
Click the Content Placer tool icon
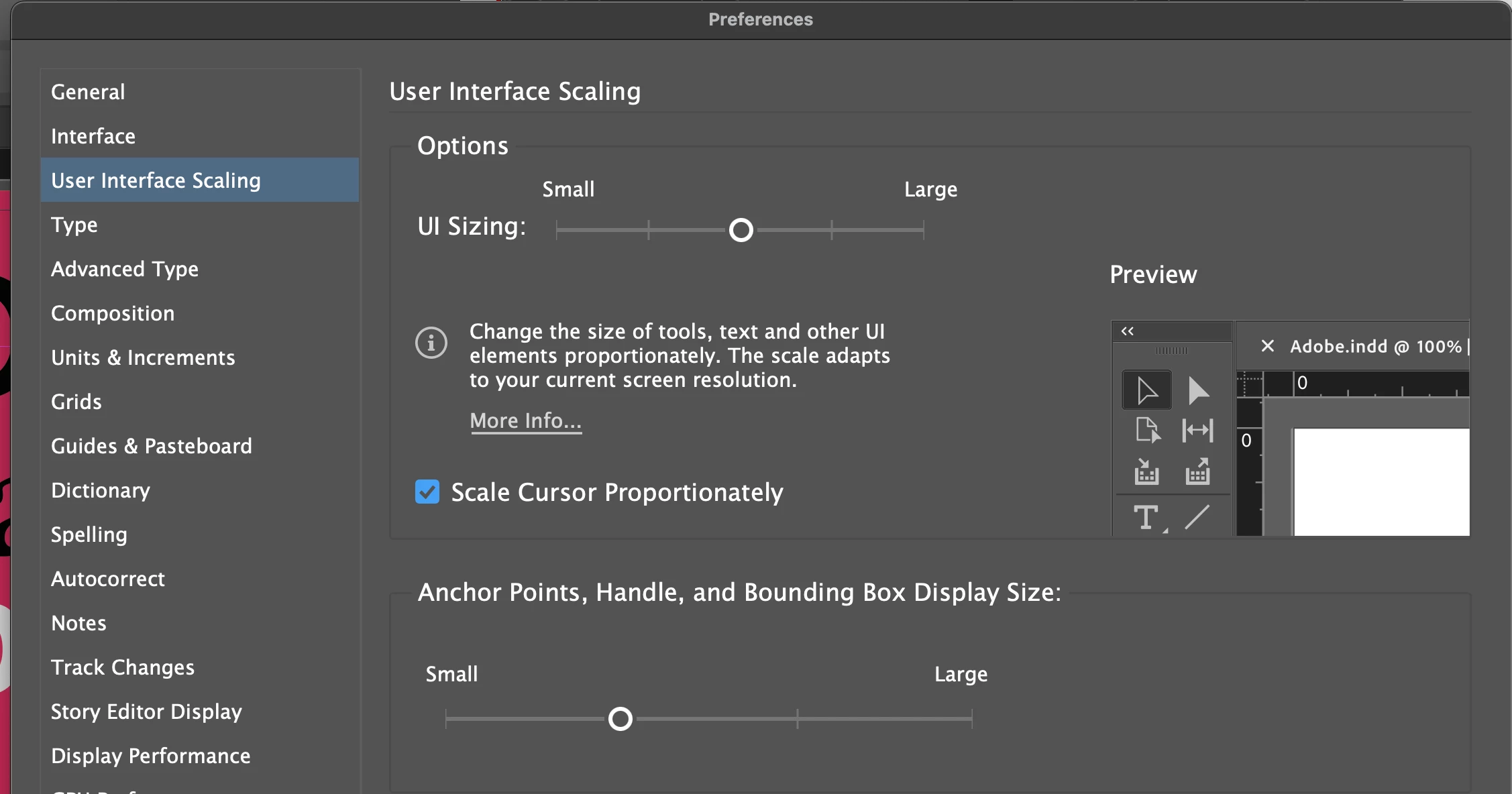1197,472
